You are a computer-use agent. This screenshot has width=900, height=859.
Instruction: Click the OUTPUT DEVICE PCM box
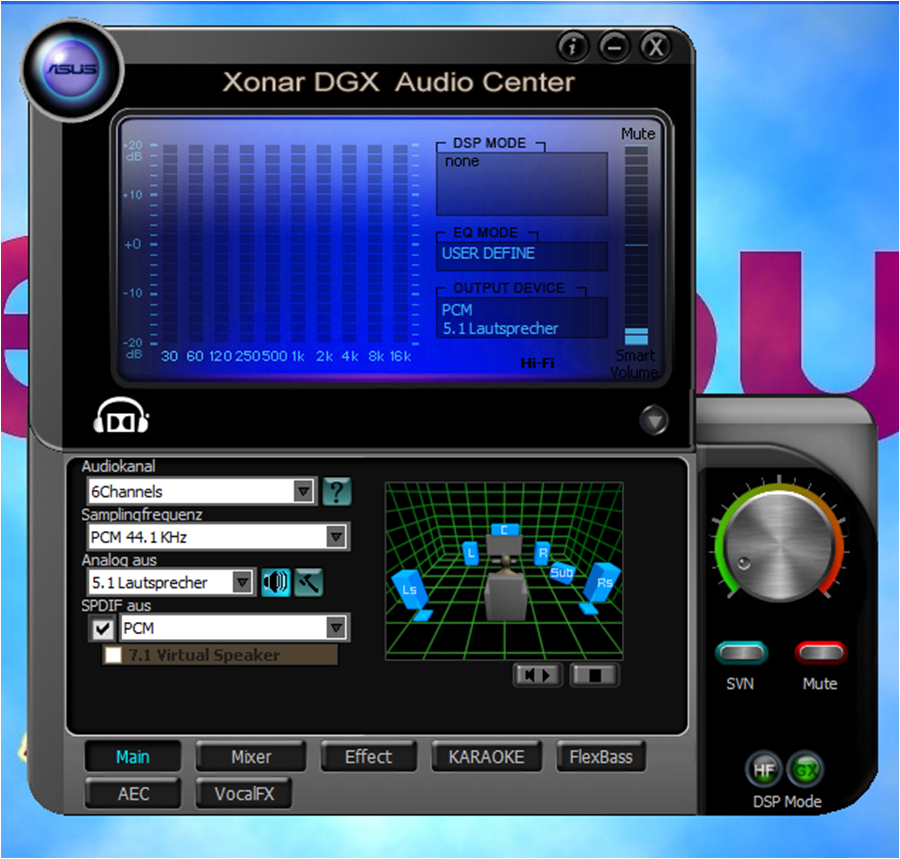coord(522,318)
